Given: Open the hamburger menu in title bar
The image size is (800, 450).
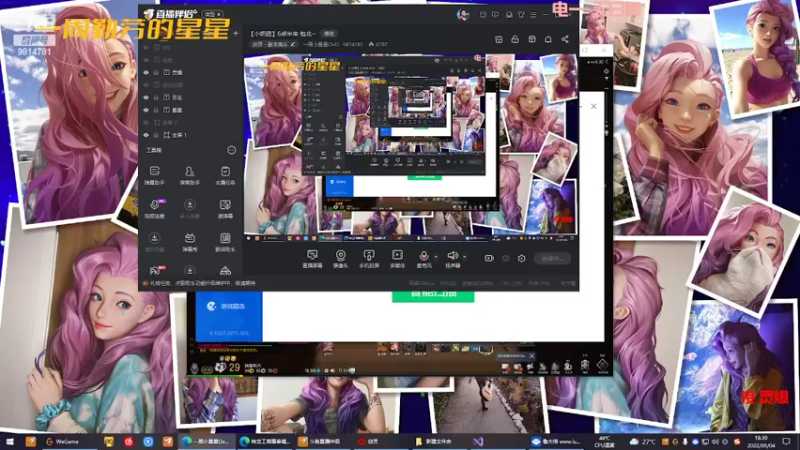Looking at the screenshot, I should [x=533, y=15].
